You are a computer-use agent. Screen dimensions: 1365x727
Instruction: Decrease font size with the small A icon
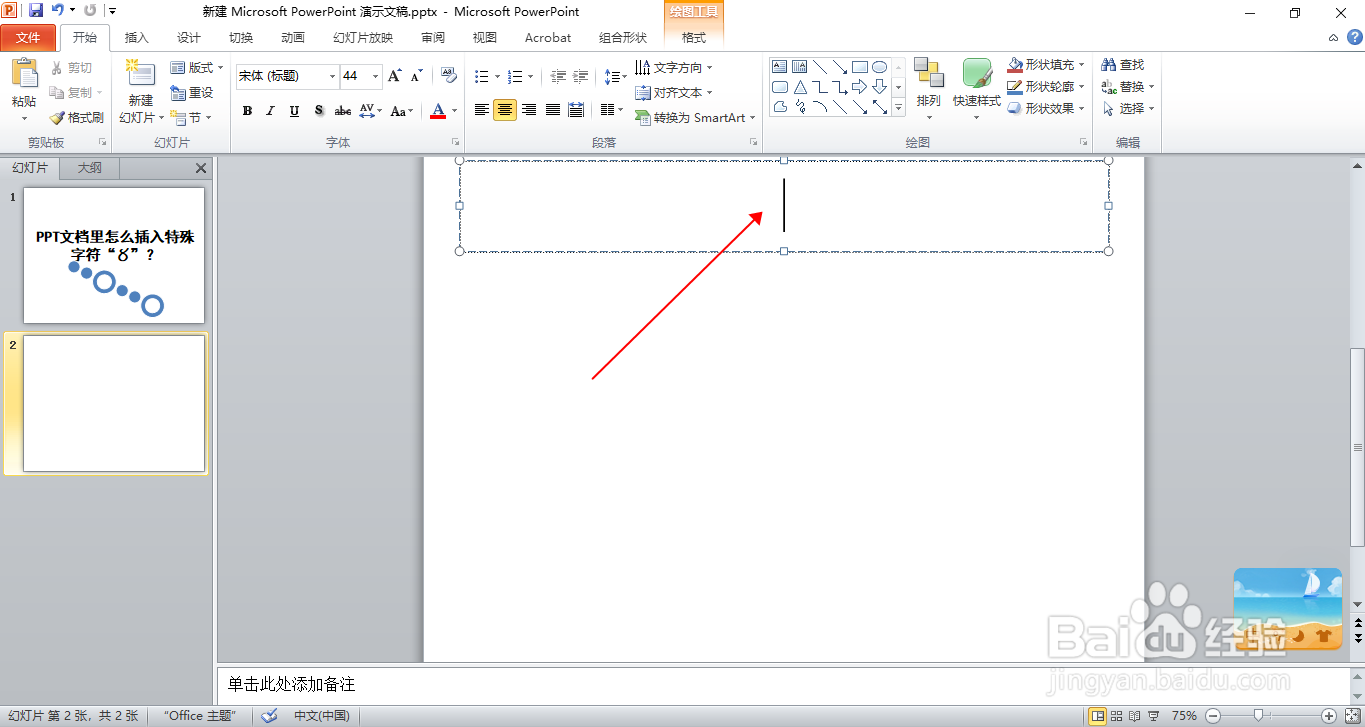[x=417, y=76]
